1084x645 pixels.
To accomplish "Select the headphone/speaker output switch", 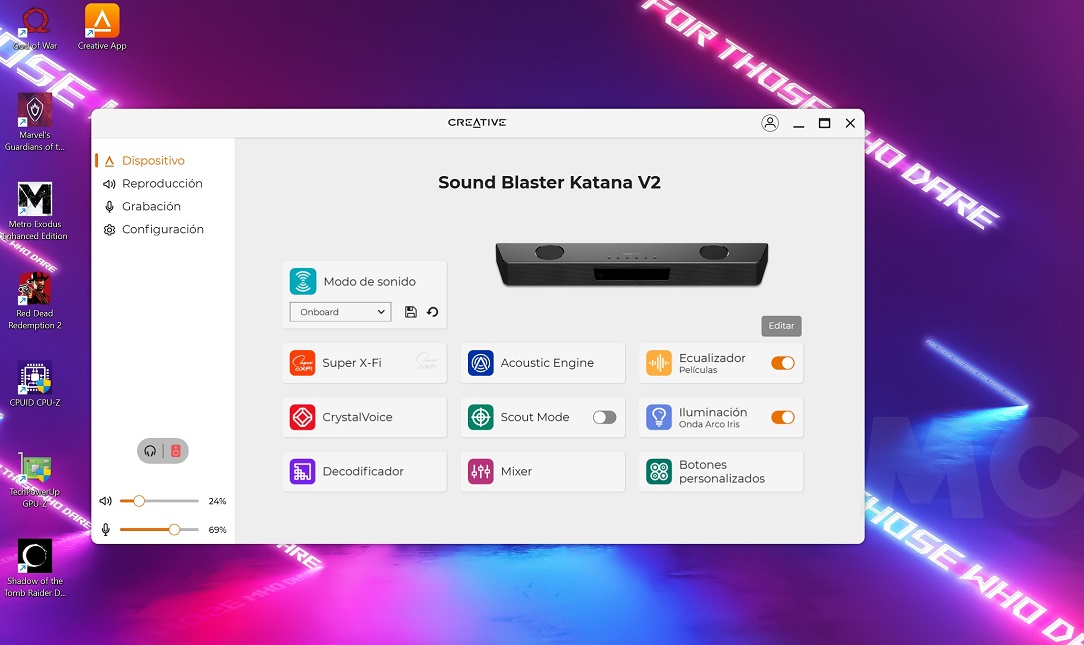I will tap(162, 451).
